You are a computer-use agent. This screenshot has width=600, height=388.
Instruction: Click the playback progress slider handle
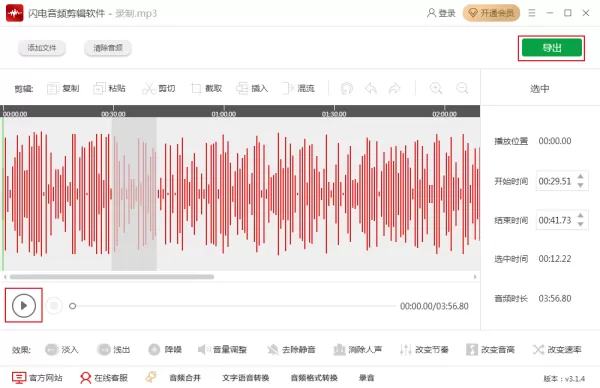pos(72,306)
